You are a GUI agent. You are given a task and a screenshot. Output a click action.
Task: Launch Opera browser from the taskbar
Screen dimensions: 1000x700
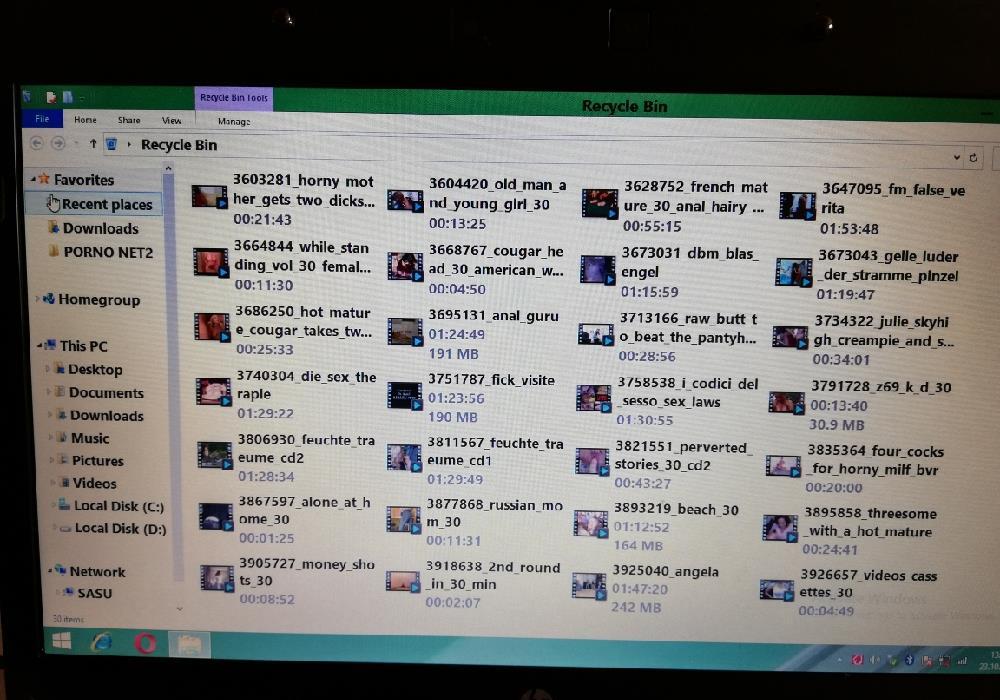pos(145,643)
